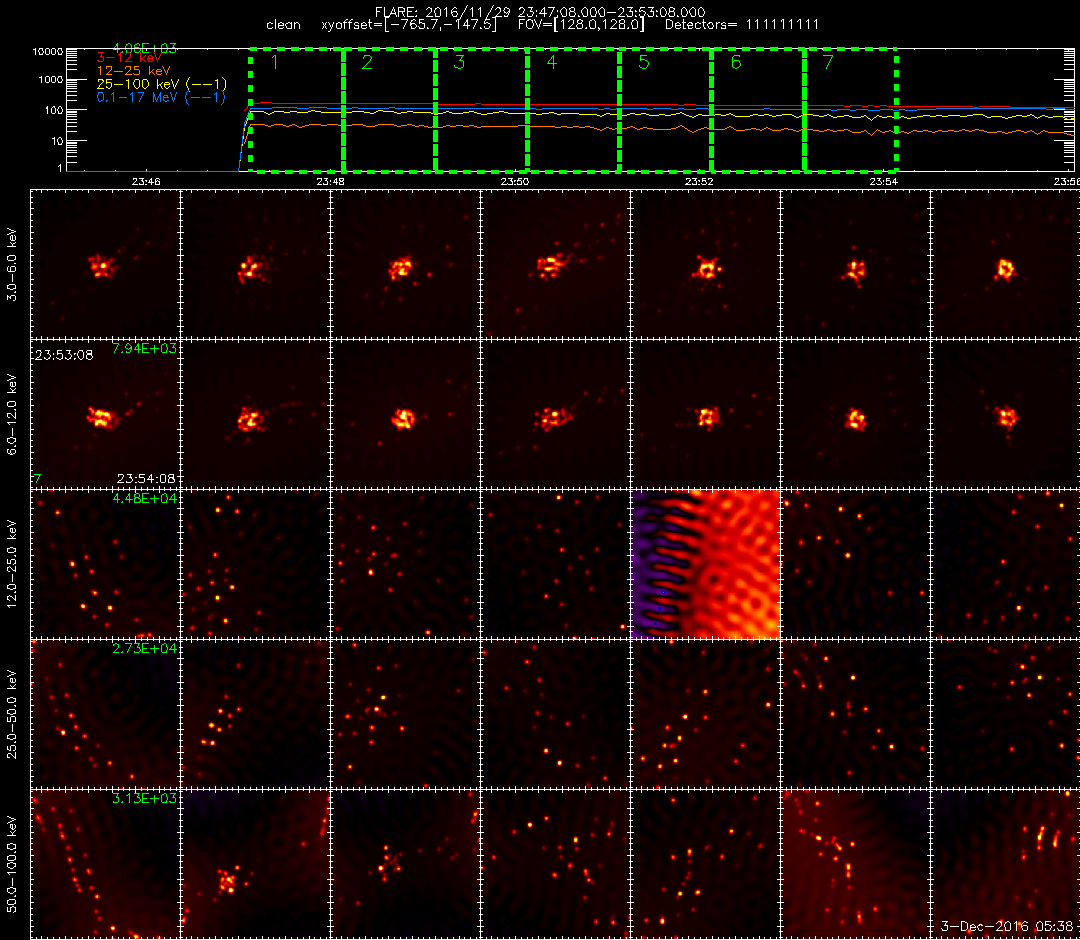This screenshot has height=940, width=1080.
Task: Select interval 4 marker in the light curve
Action: [552, 62]
